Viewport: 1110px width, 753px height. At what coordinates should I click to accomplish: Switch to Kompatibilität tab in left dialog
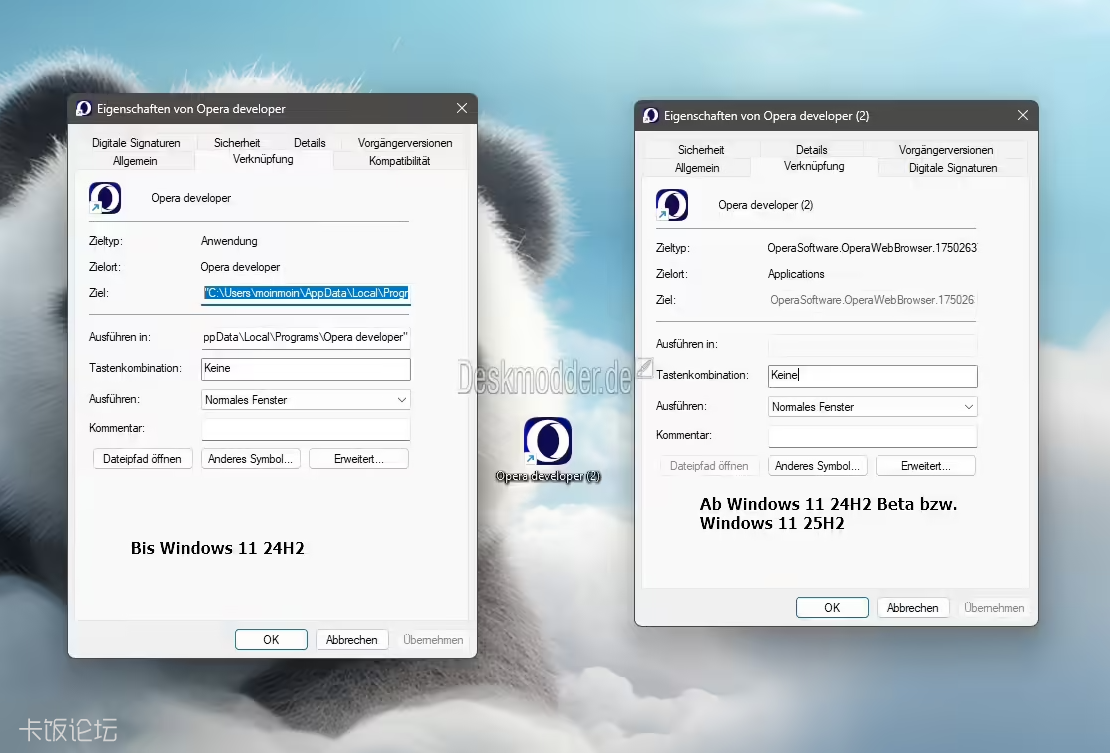point(399,161)
